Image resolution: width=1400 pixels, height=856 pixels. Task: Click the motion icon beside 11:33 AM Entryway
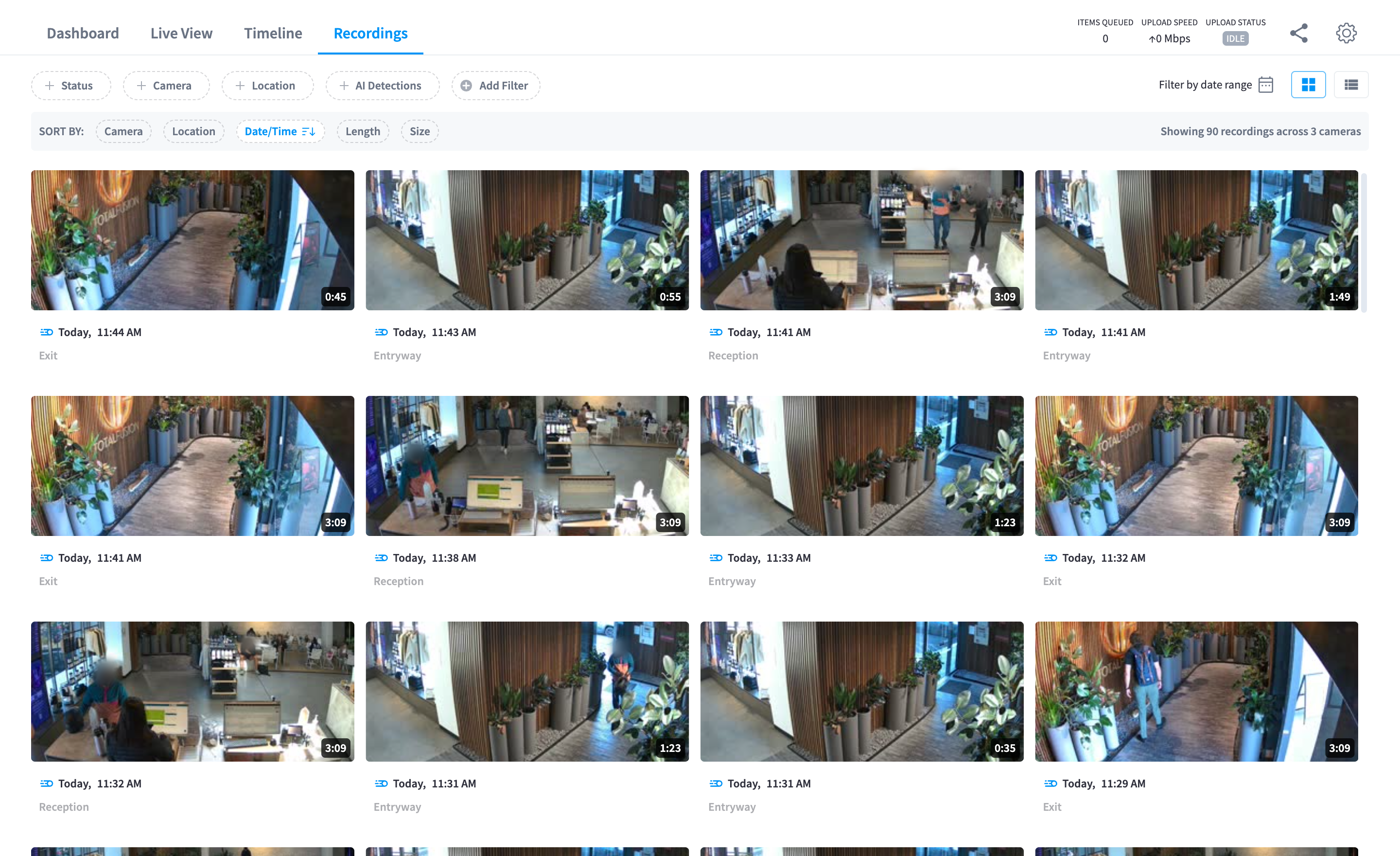tap(716, 557)
